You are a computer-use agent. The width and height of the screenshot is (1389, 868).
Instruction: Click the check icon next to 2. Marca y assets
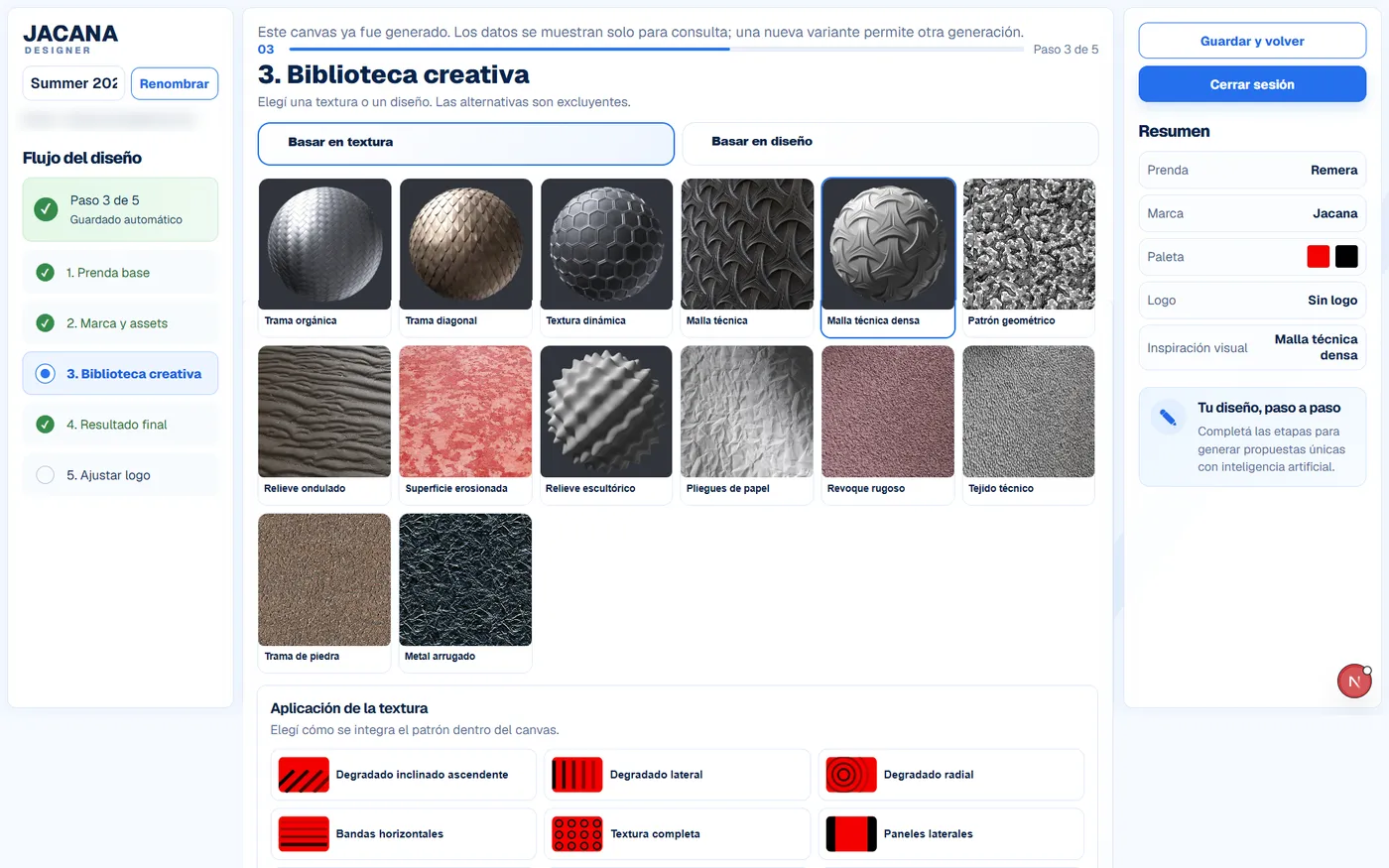pos(45,322)
